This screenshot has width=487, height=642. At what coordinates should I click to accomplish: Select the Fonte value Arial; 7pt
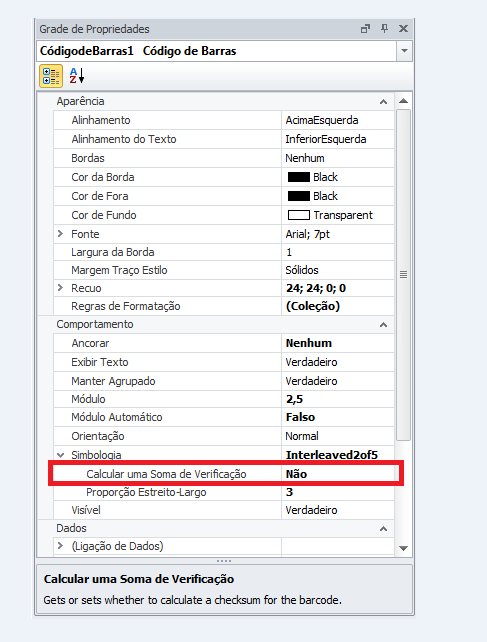307,234
